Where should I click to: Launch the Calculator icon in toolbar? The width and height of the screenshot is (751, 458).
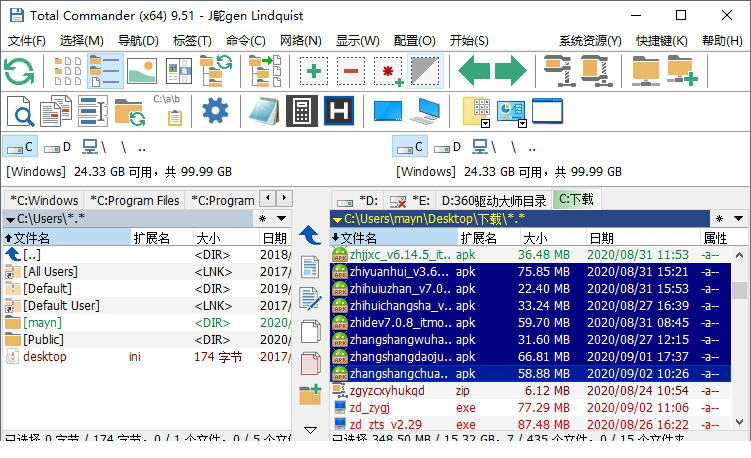coord(301,110)
